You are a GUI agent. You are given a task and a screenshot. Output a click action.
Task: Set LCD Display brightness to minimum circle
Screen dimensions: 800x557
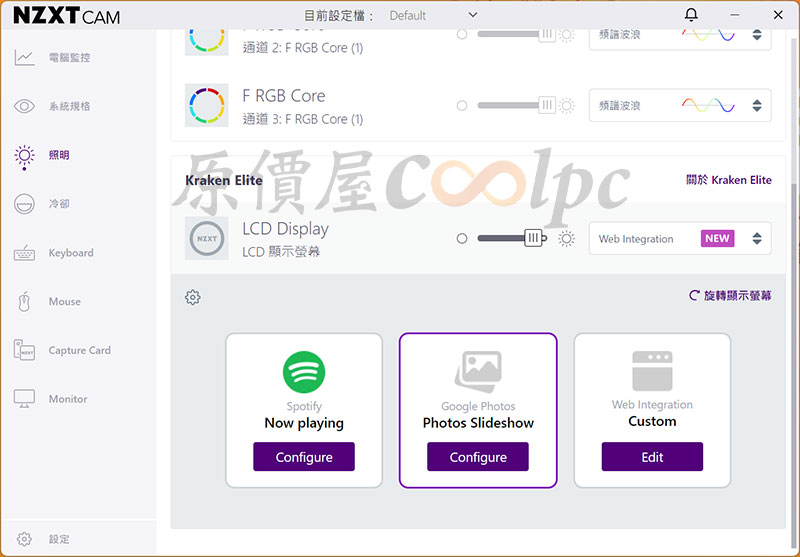462,239
